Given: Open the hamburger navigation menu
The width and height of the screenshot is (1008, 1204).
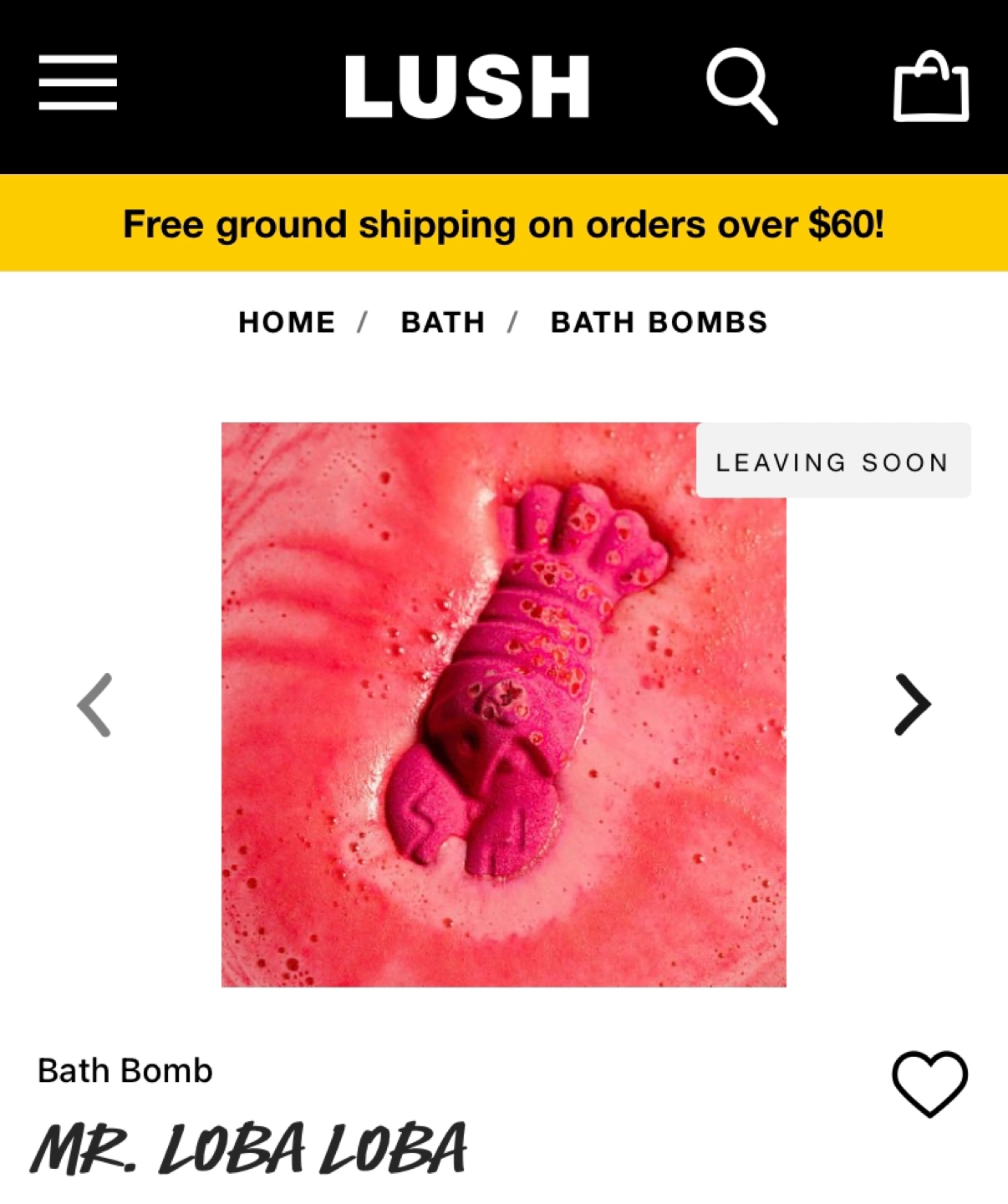Looking at the screenshot, I should tap(78, 83).
